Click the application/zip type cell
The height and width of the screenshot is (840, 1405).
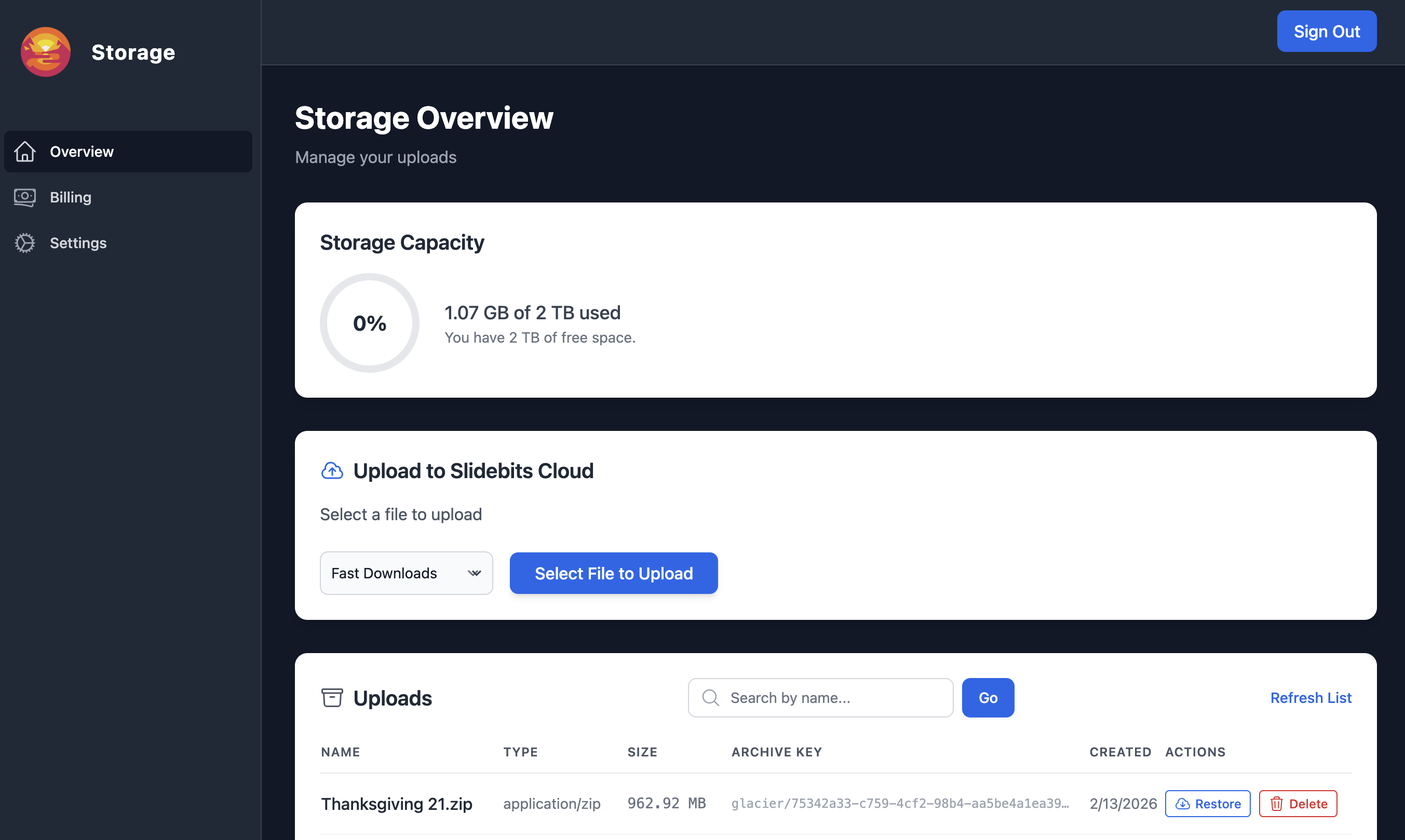(552, 803)
